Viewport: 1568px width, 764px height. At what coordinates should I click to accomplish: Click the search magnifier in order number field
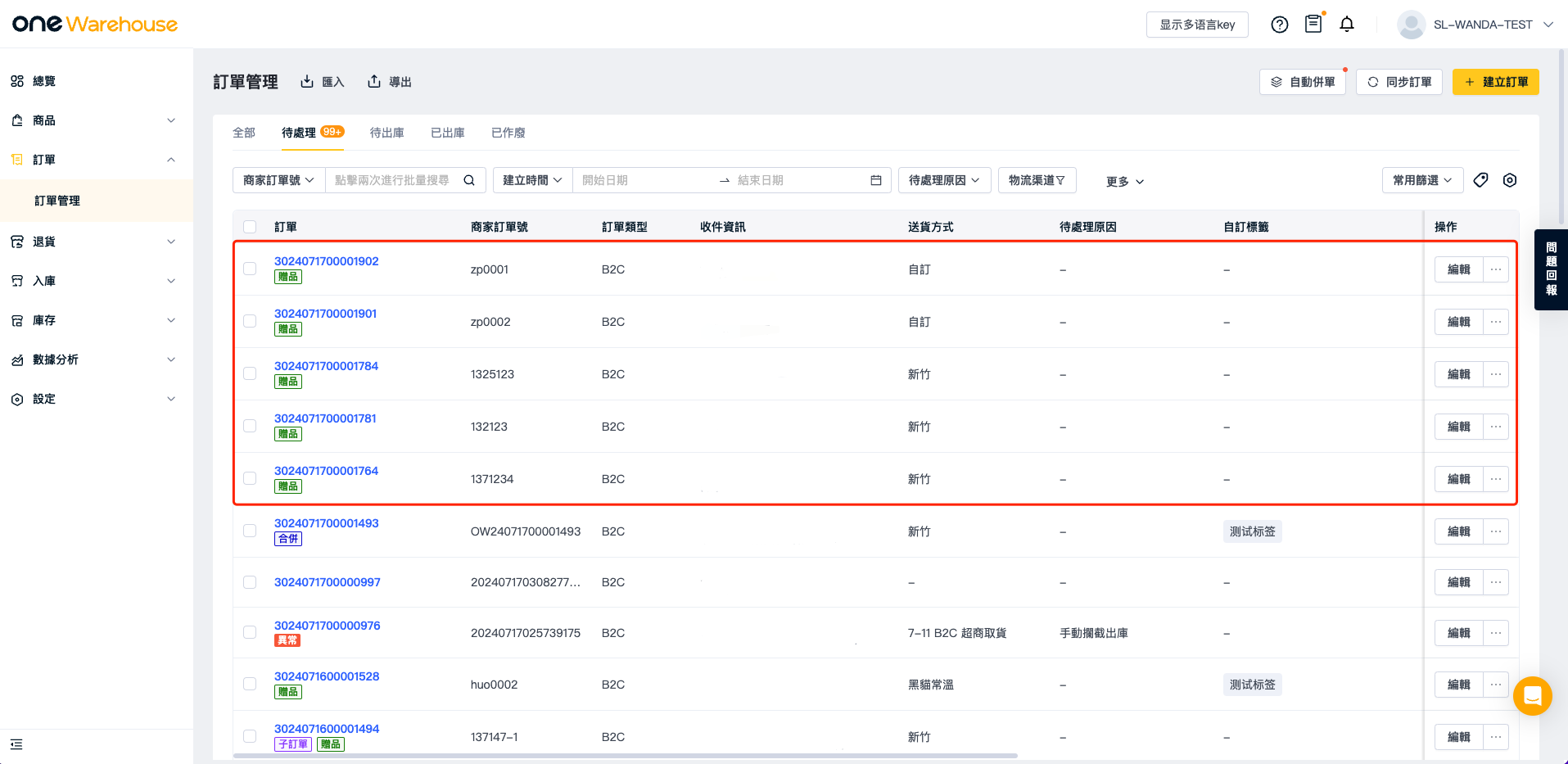(469, 180)
